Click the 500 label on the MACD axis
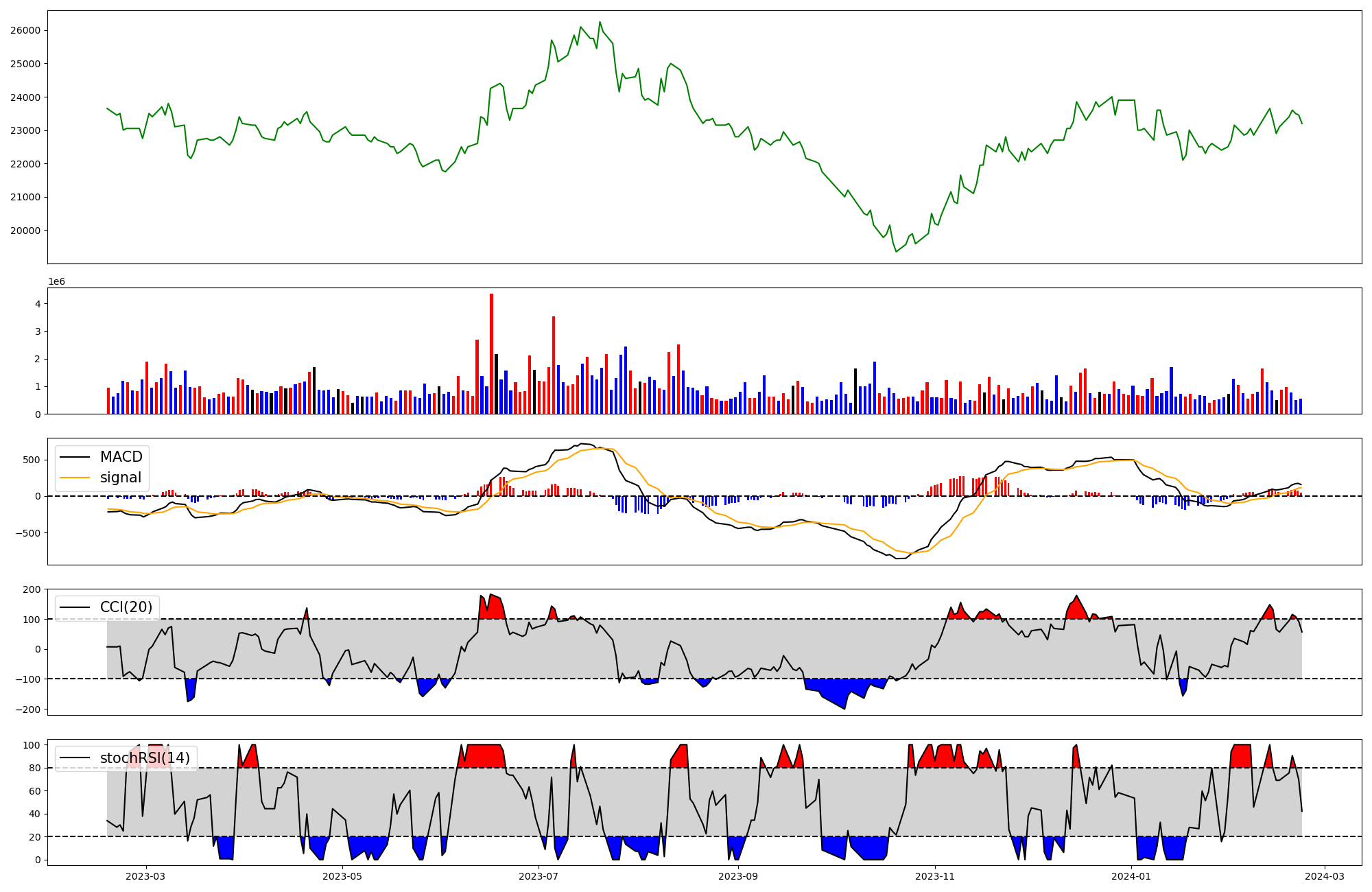Viewport: 1372px width, 892px height. pyautogui.click(x=32, y=460)
